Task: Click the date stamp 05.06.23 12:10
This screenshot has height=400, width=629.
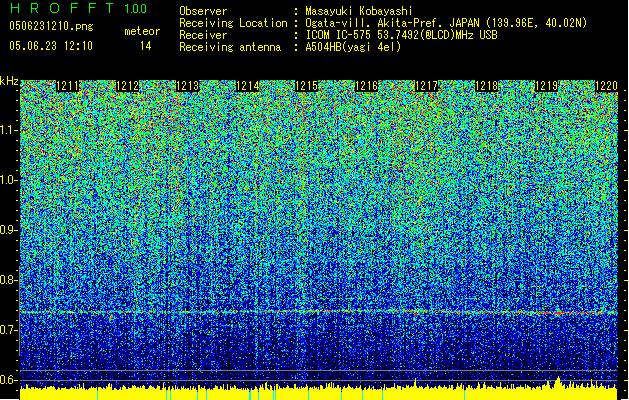Action: (51, 46)
